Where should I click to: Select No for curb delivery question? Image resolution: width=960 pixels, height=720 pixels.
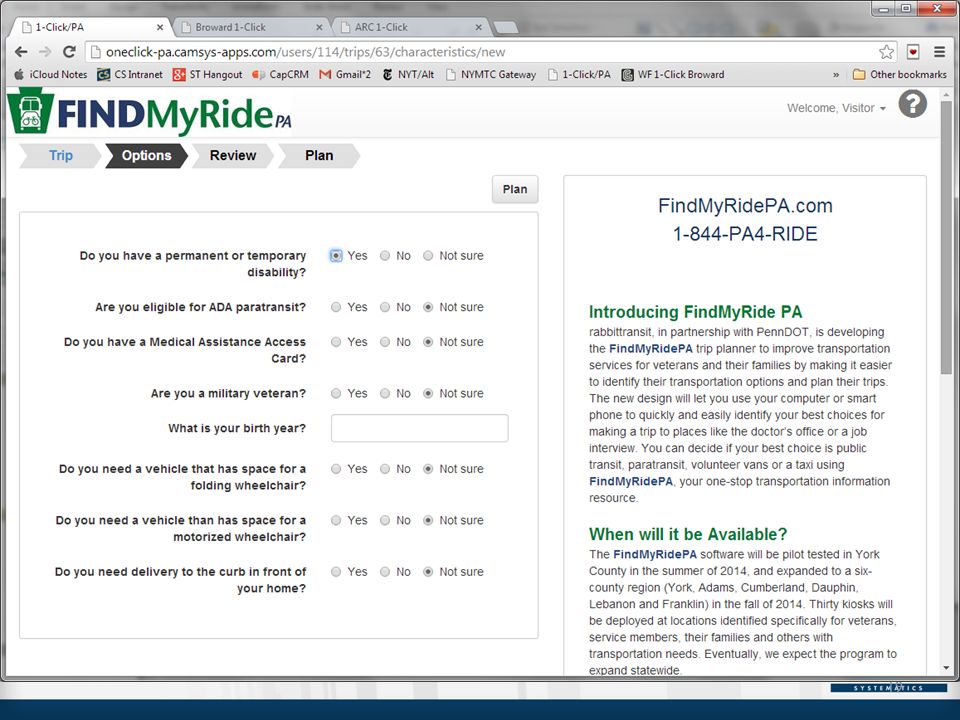tap(384, 572)
